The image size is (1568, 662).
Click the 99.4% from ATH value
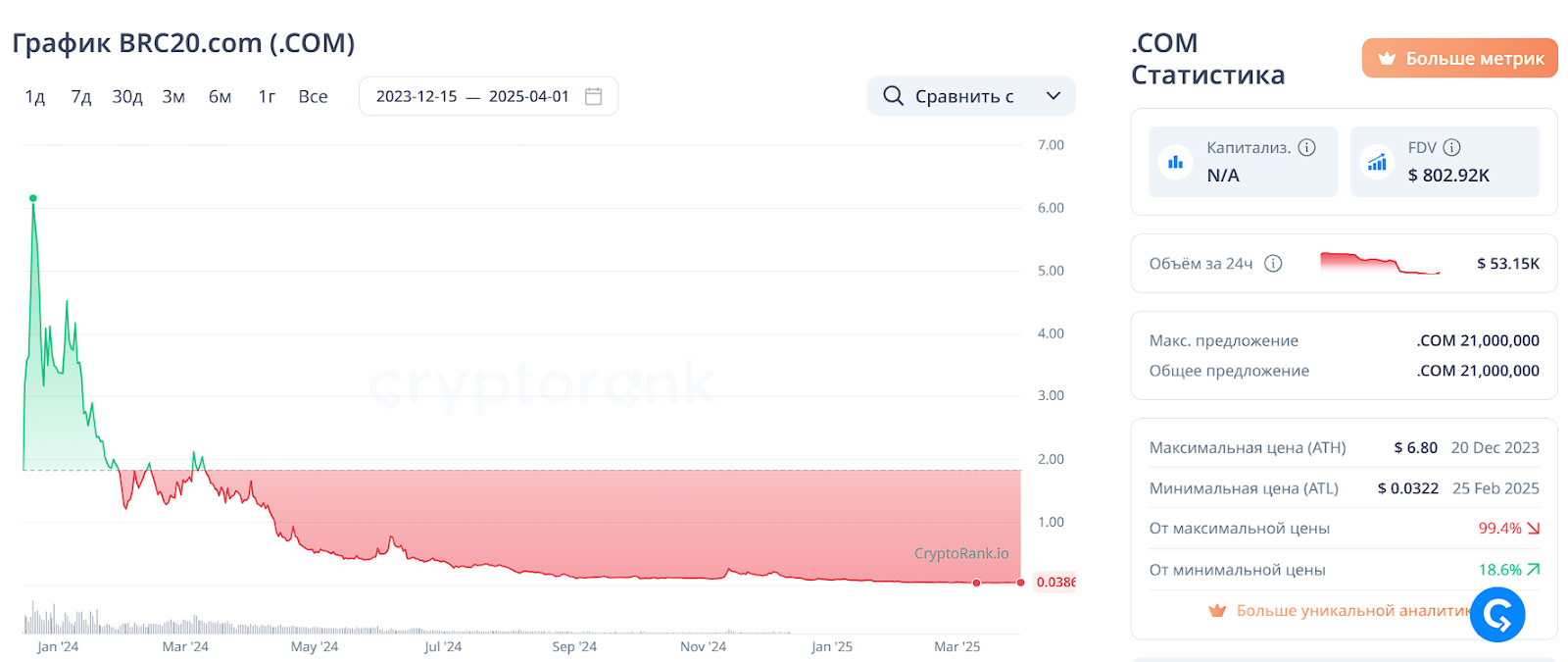point(1499,528)
